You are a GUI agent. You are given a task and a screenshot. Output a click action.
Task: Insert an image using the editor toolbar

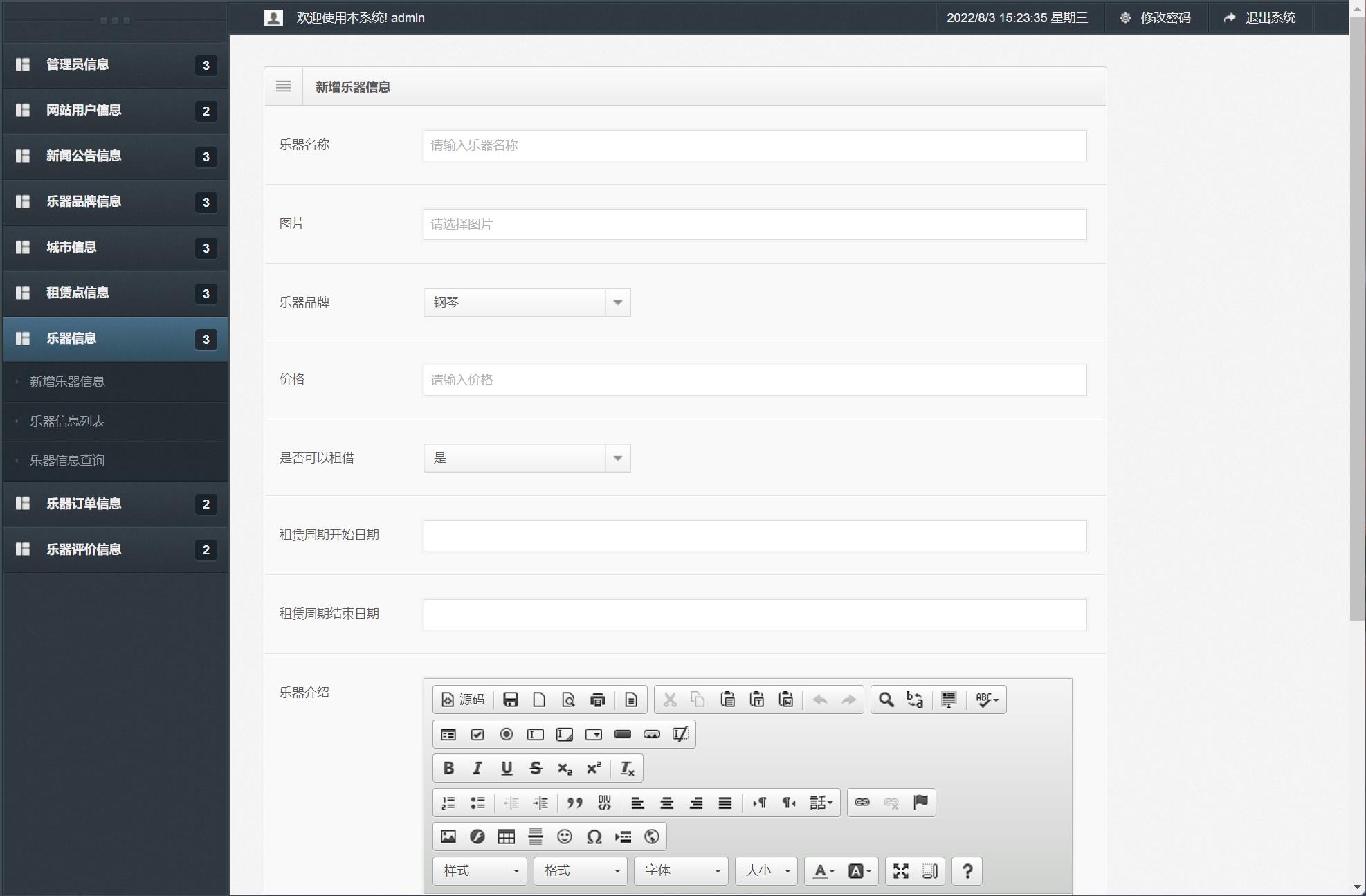tap(448, 836)
